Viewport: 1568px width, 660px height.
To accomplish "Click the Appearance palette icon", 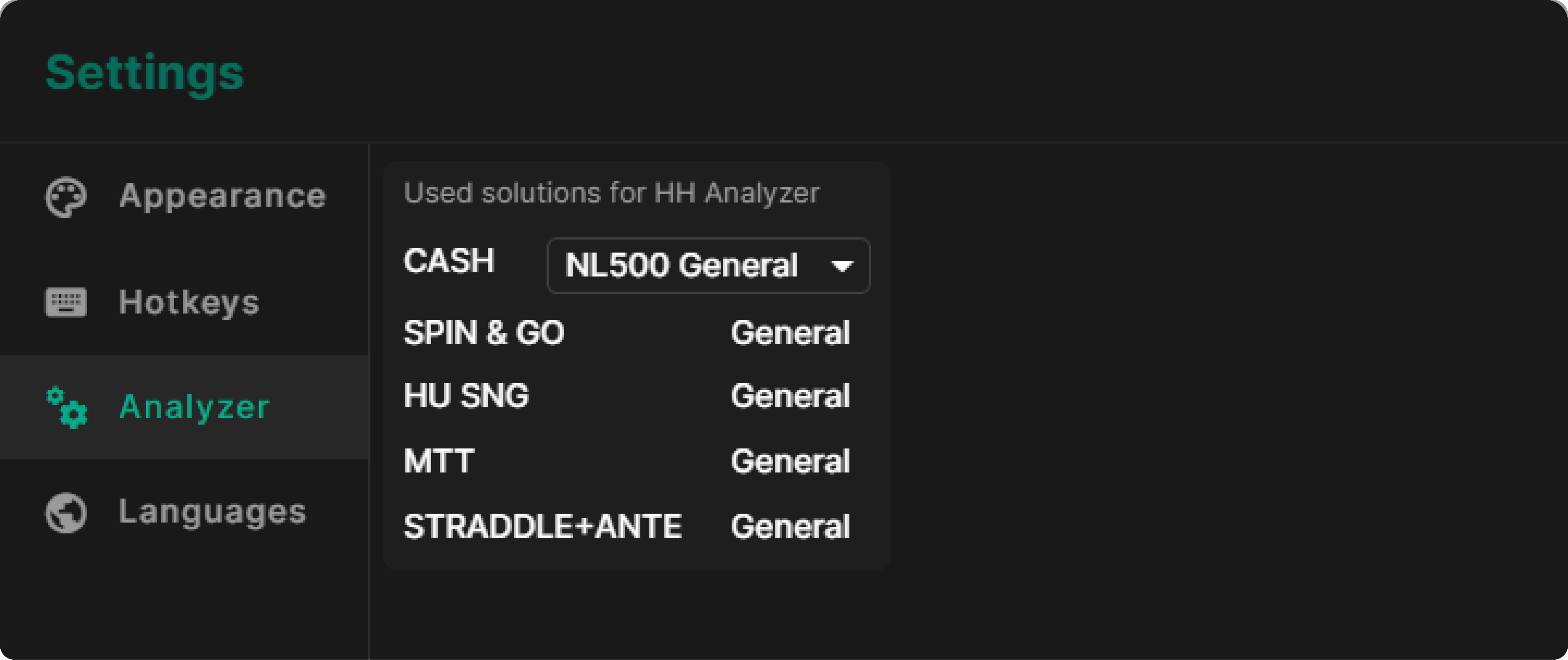I will [66, 196].
